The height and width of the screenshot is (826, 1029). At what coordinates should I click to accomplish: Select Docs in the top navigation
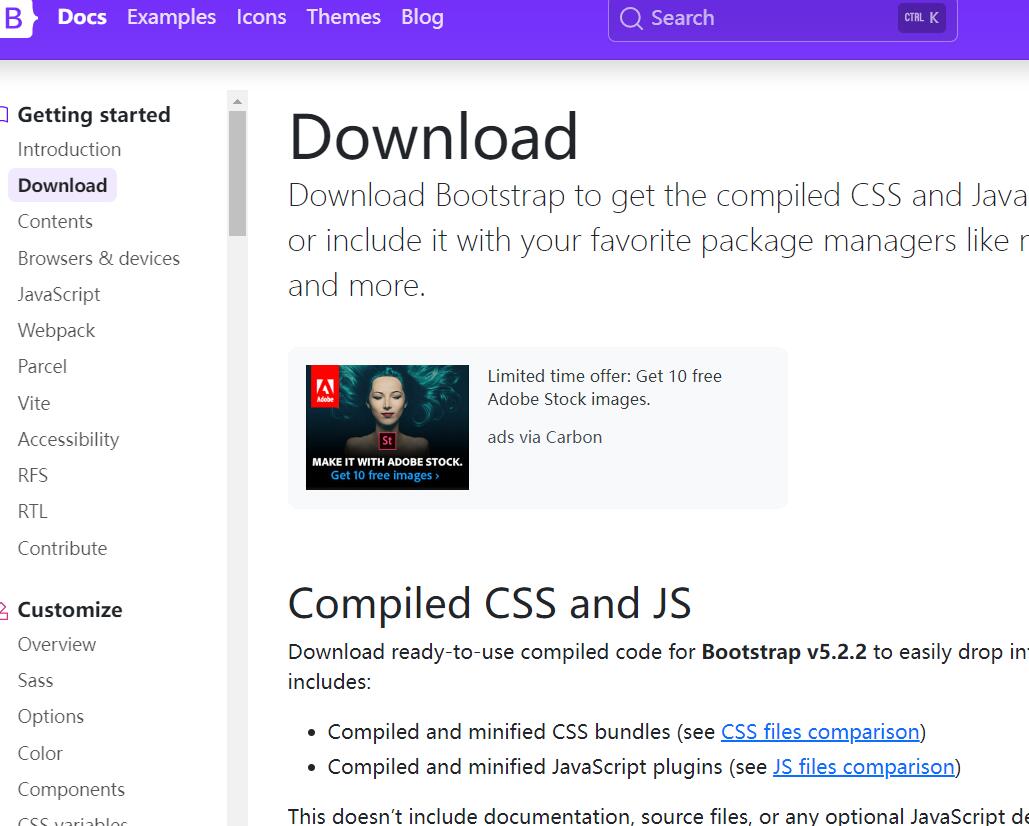point(81,17)
